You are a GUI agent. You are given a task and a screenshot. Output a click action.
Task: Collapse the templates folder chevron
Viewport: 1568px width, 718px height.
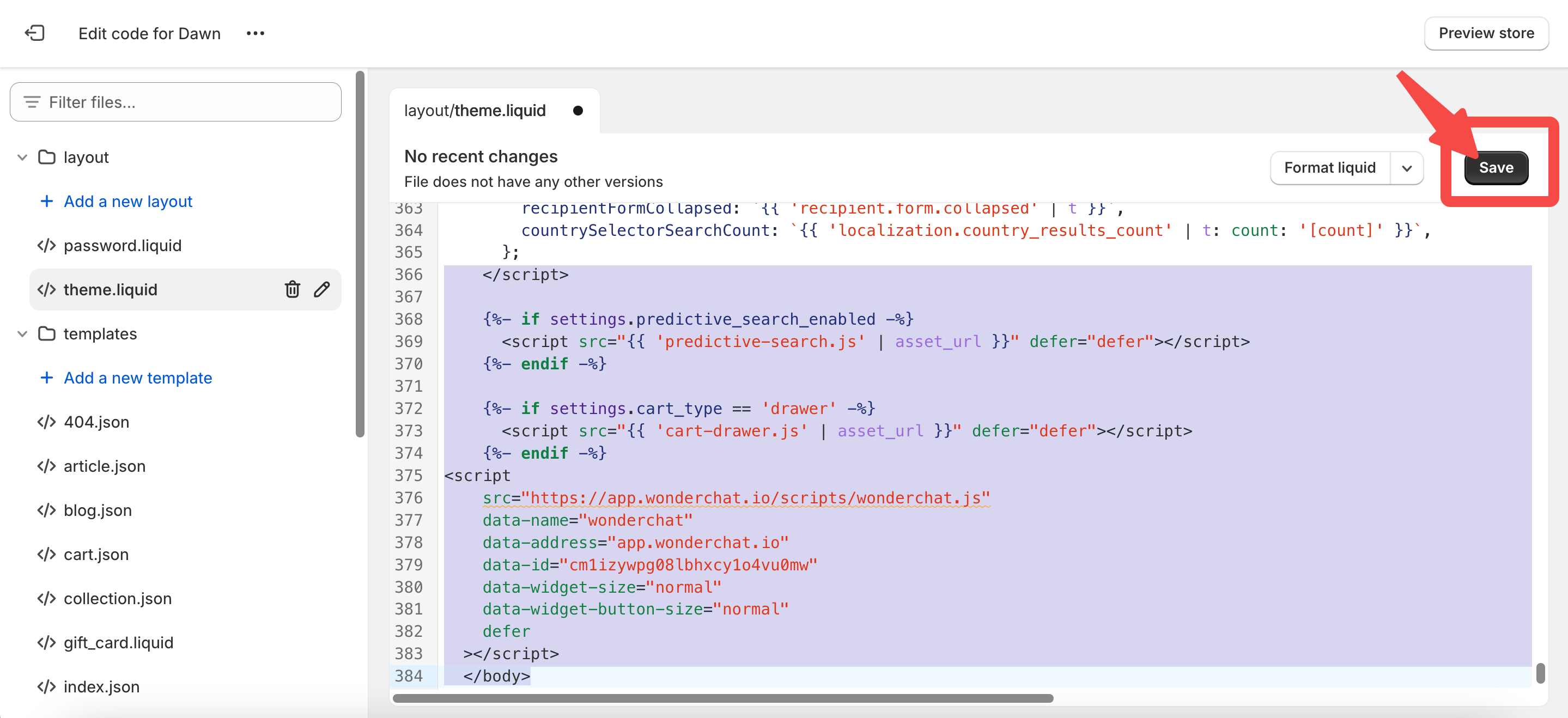click(22, 333)
